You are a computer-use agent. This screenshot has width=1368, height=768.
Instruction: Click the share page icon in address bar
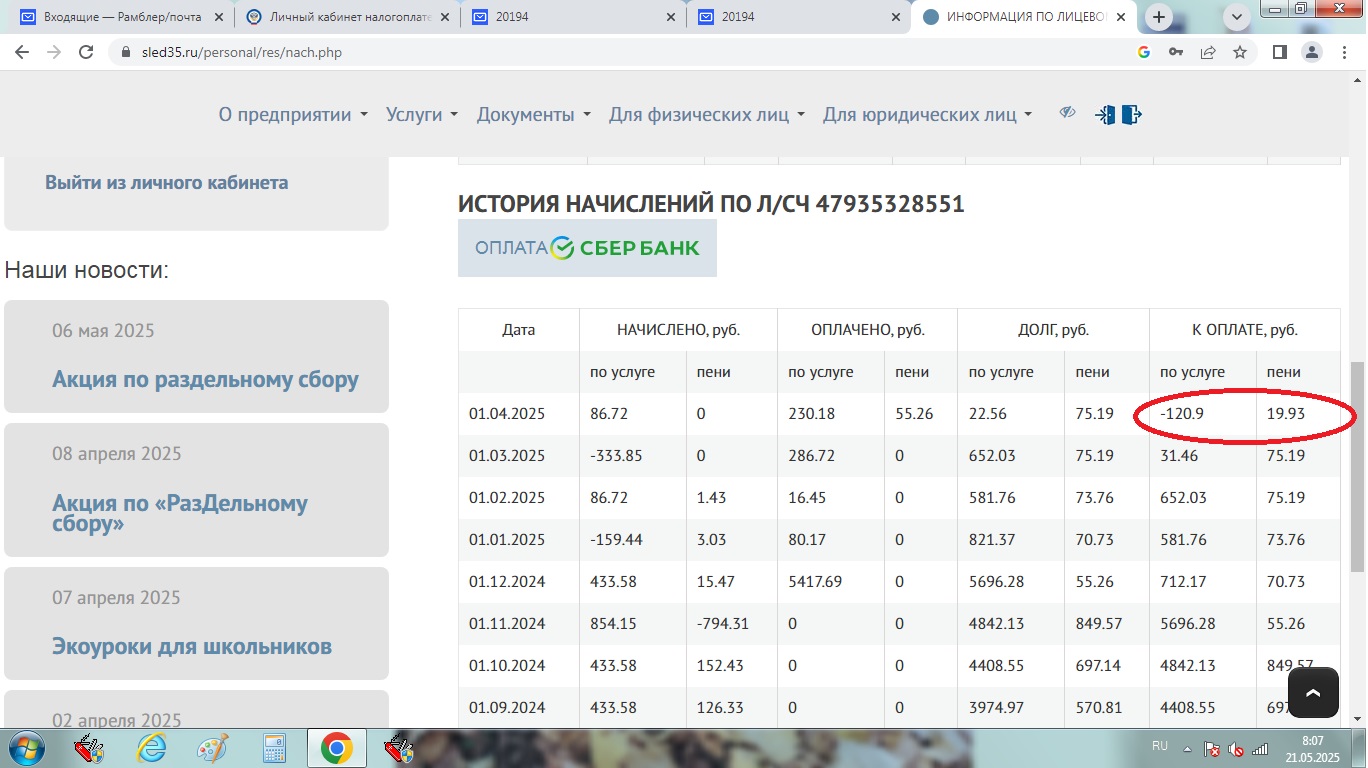[1208, 52]
